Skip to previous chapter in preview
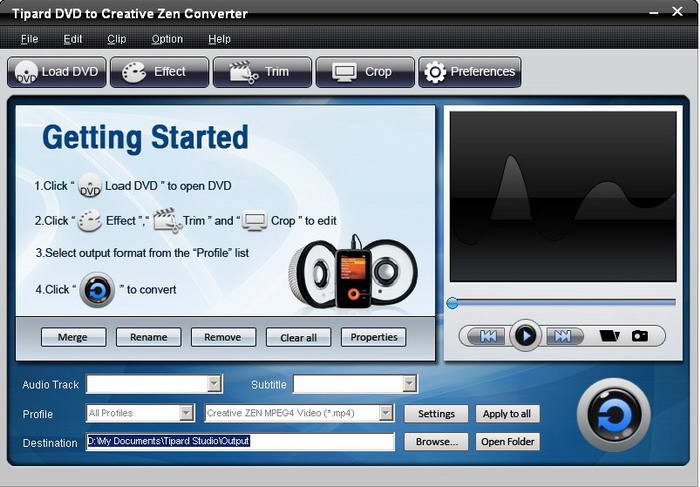This screenshot has height=487, width=700. click(488, 336)
